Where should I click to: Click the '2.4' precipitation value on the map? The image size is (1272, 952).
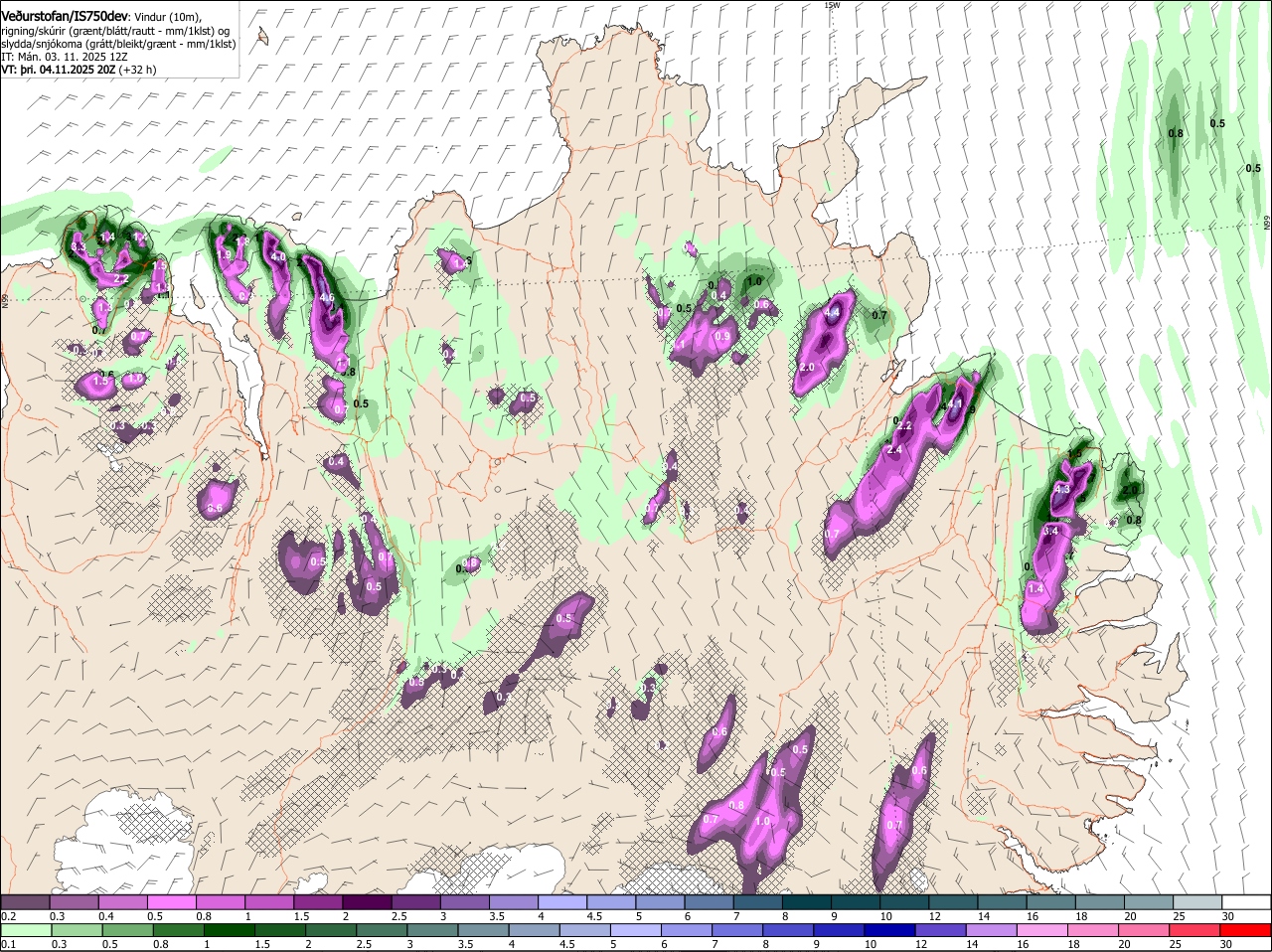[893, 450]
